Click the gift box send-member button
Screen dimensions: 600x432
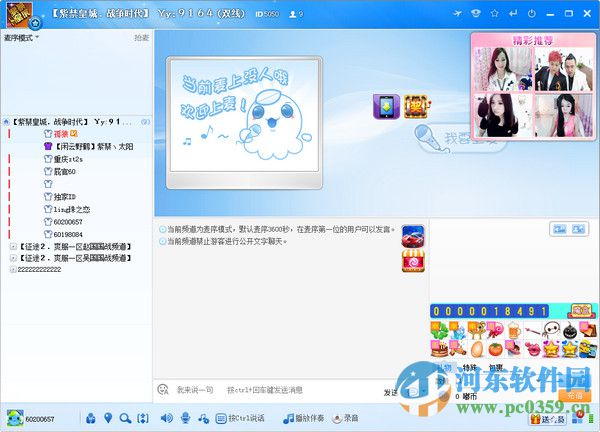pyautogui.click(x=548, y=419)
